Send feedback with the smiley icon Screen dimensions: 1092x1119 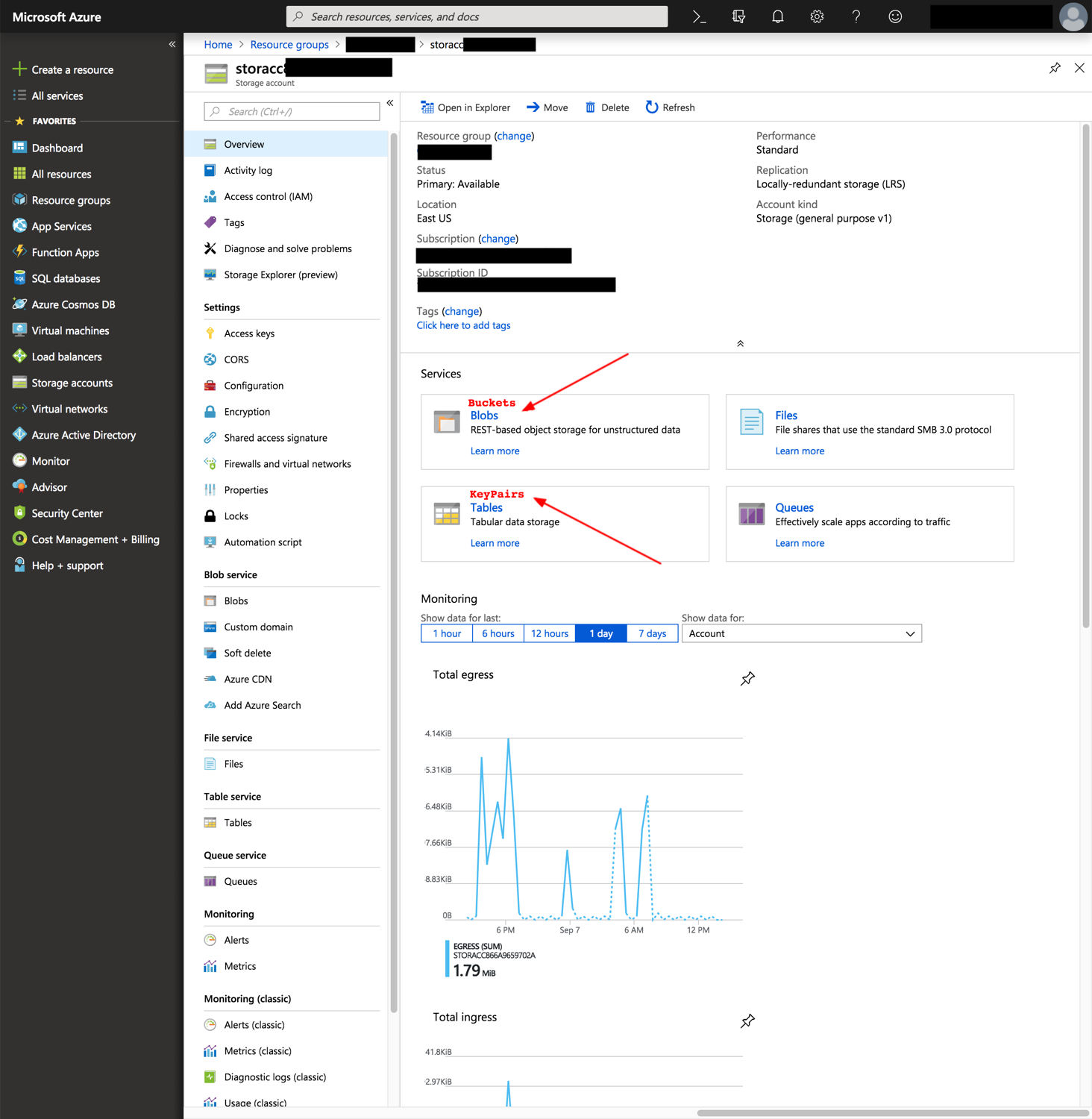click(x=895, y=16)
